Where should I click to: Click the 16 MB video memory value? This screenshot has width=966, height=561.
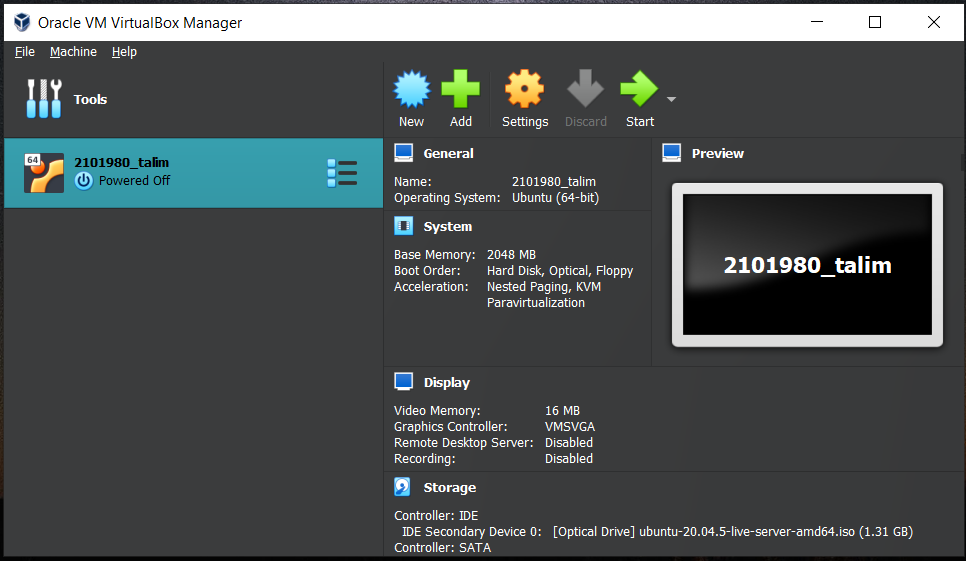coord(562,411)
